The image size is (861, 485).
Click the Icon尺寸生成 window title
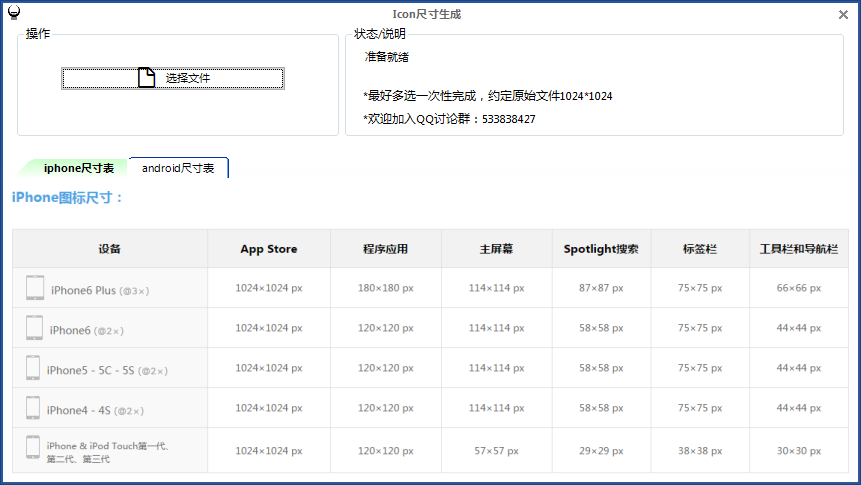[x=427, y=14]
